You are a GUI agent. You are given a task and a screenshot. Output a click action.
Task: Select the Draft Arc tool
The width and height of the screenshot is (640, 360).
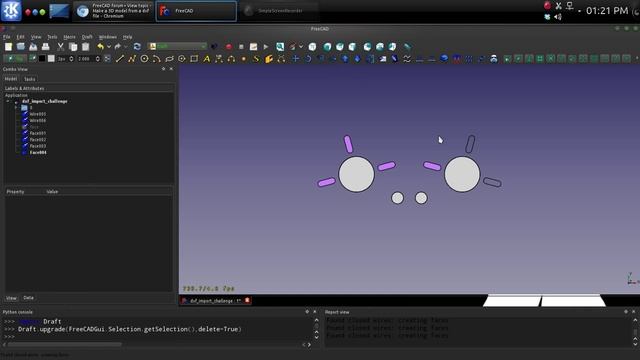(157, 59)
